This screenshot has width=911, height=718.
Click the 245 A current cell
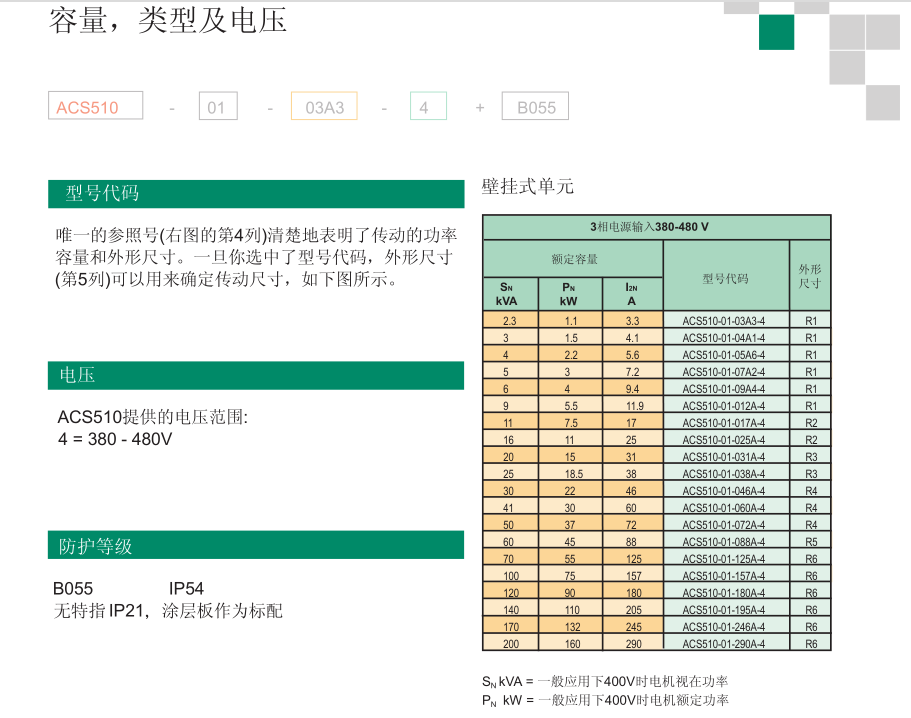coord(633,626)
